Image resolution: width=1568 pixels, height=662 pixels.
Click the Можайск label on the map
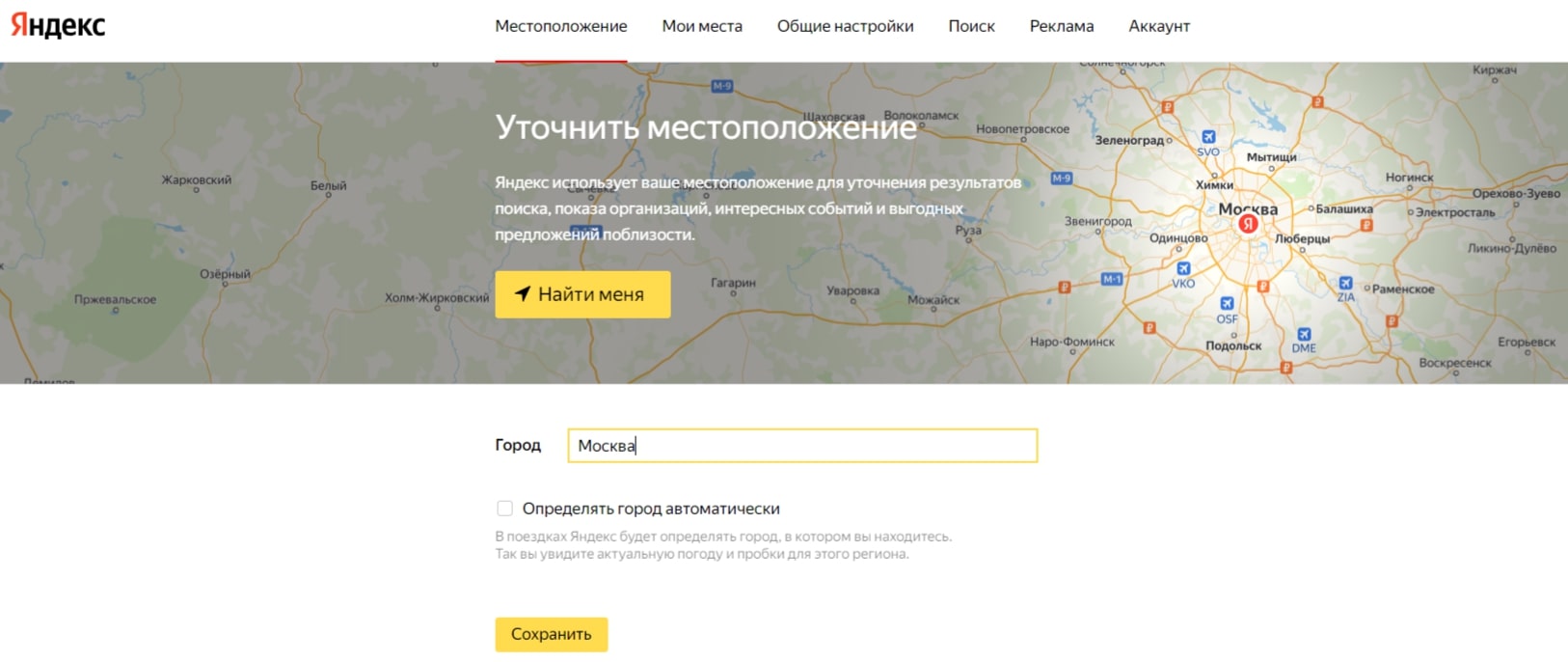click(933, 300)
